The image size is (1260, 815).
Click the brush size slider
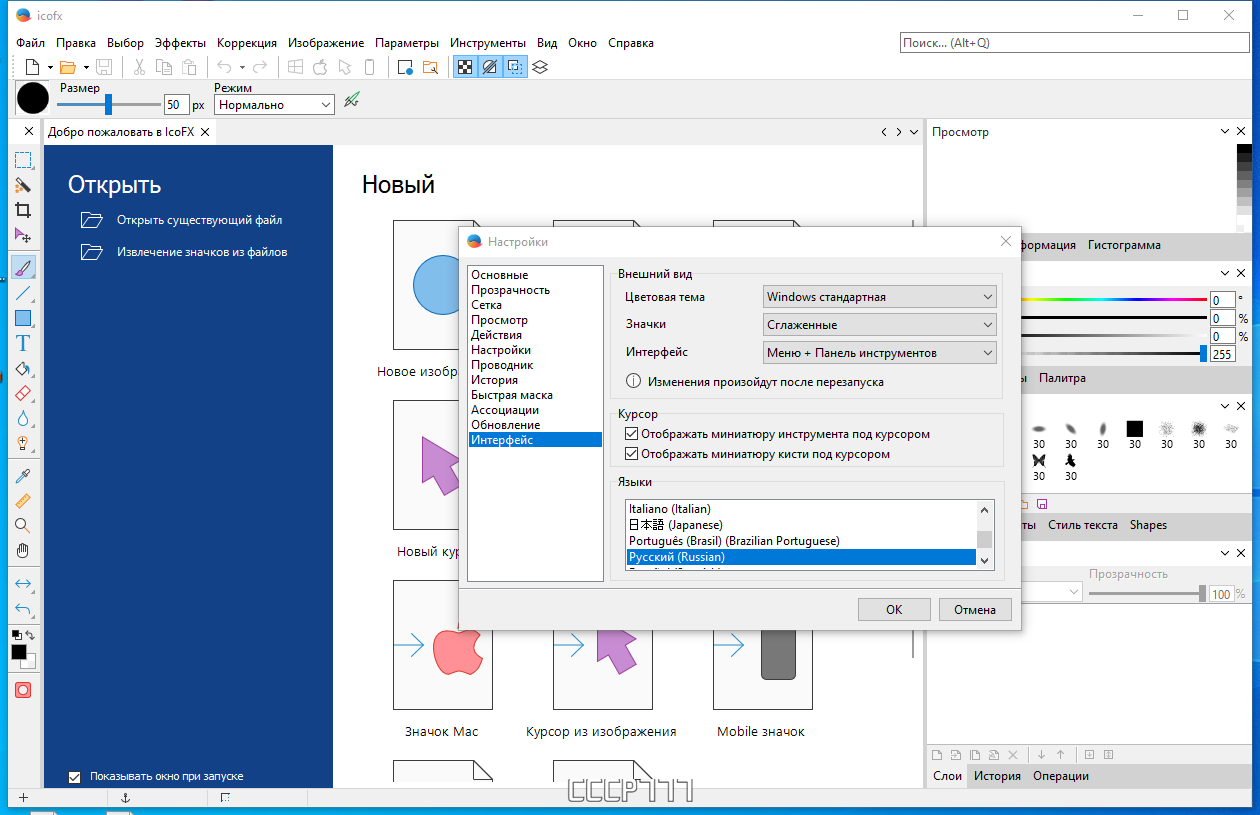pyautogui.click(x=108, y=104)
